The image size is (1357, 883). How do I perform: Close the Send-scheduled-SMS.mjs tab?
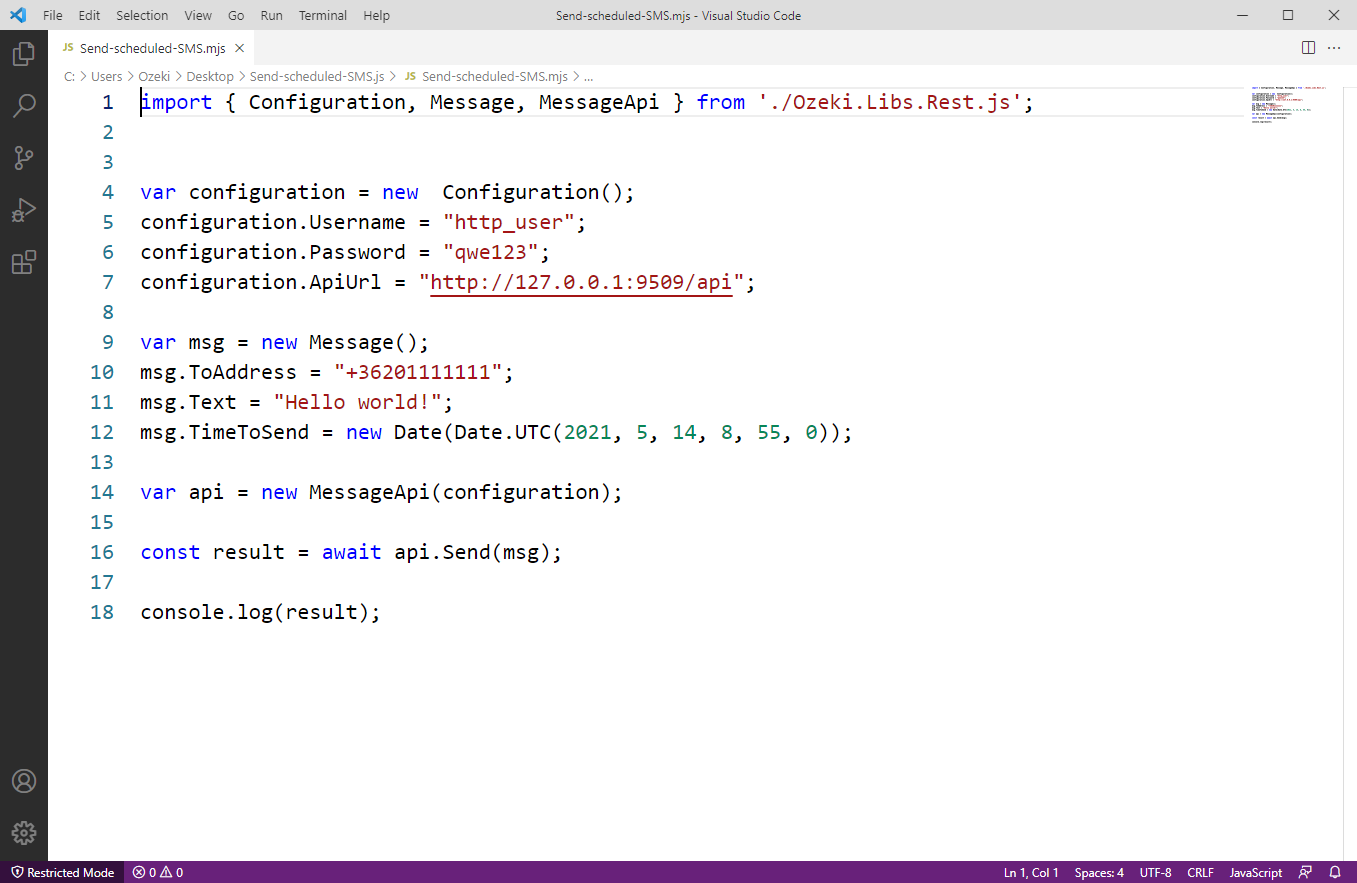tap(239, 48)
